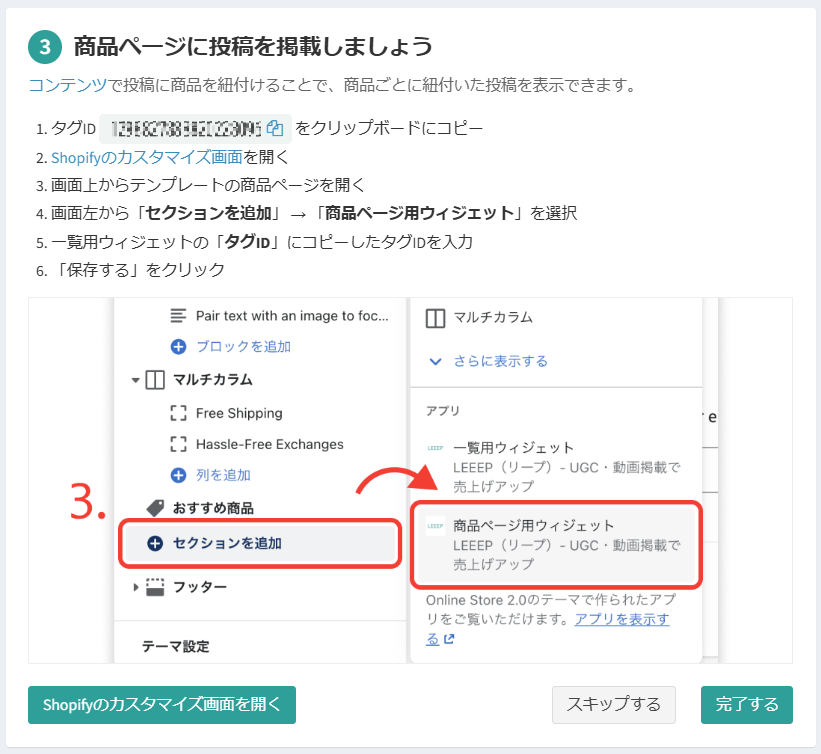Viewport: 821px width, 754px height.
Task: Click the おすすめ商品 row text
Action: coord(213,508)
